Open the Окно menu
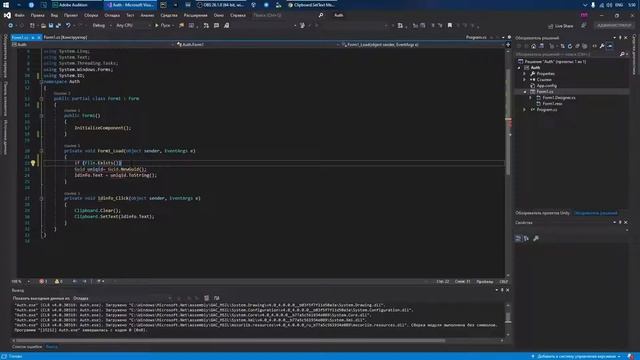Screen dimensions: 640x360 tap(219, 15)
